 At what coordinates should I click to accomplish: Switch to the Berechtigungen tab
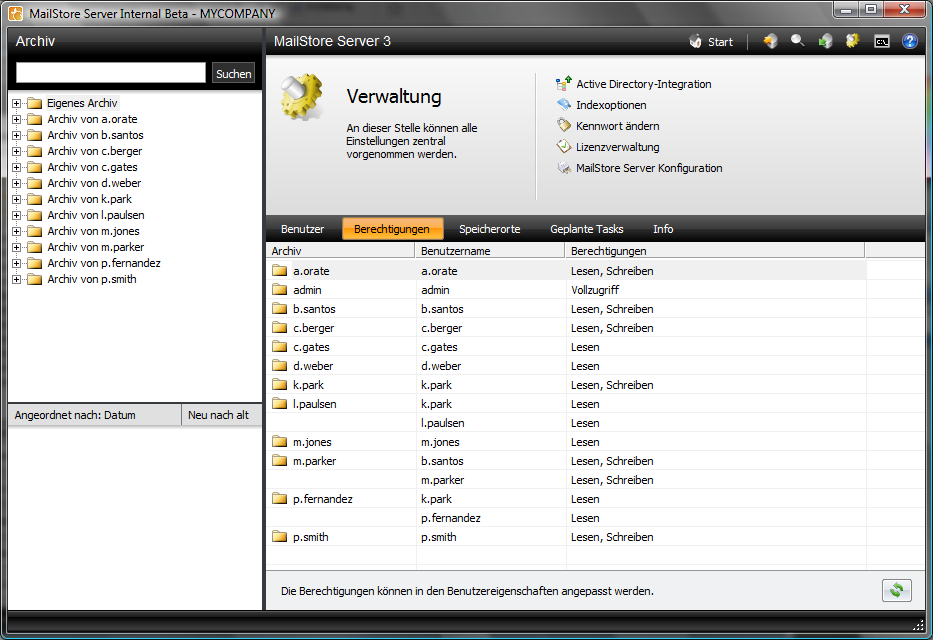(x=392, y=229)
